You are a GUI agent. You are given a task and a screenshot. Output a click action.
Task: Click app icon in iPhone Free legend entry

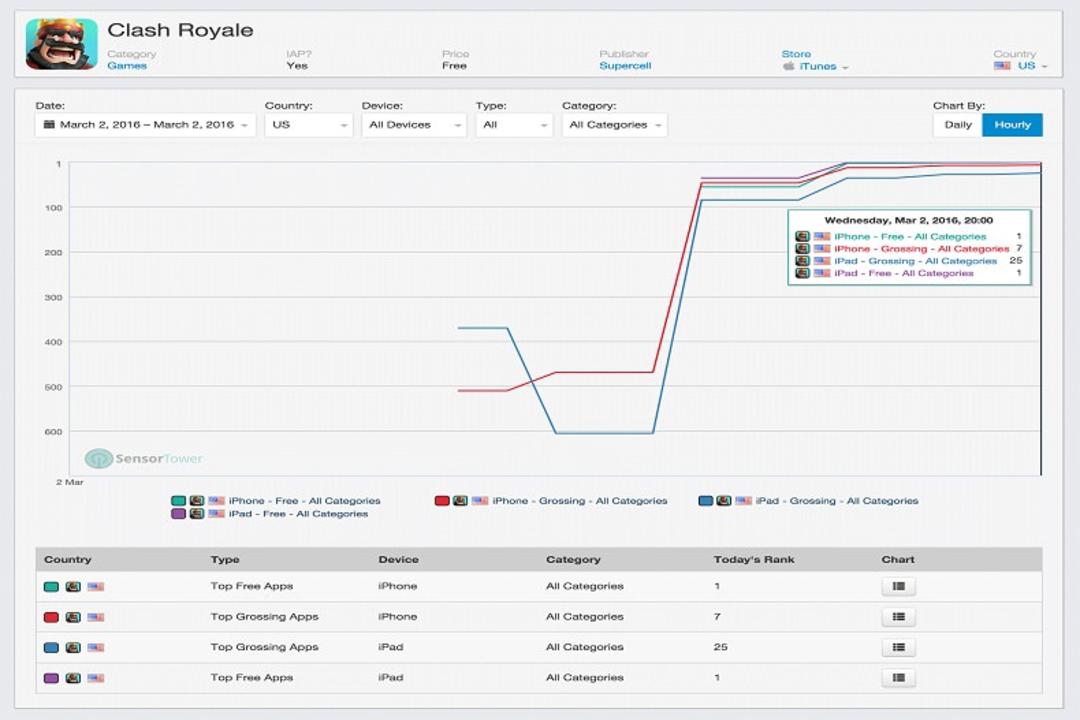[x=197, y=501]
